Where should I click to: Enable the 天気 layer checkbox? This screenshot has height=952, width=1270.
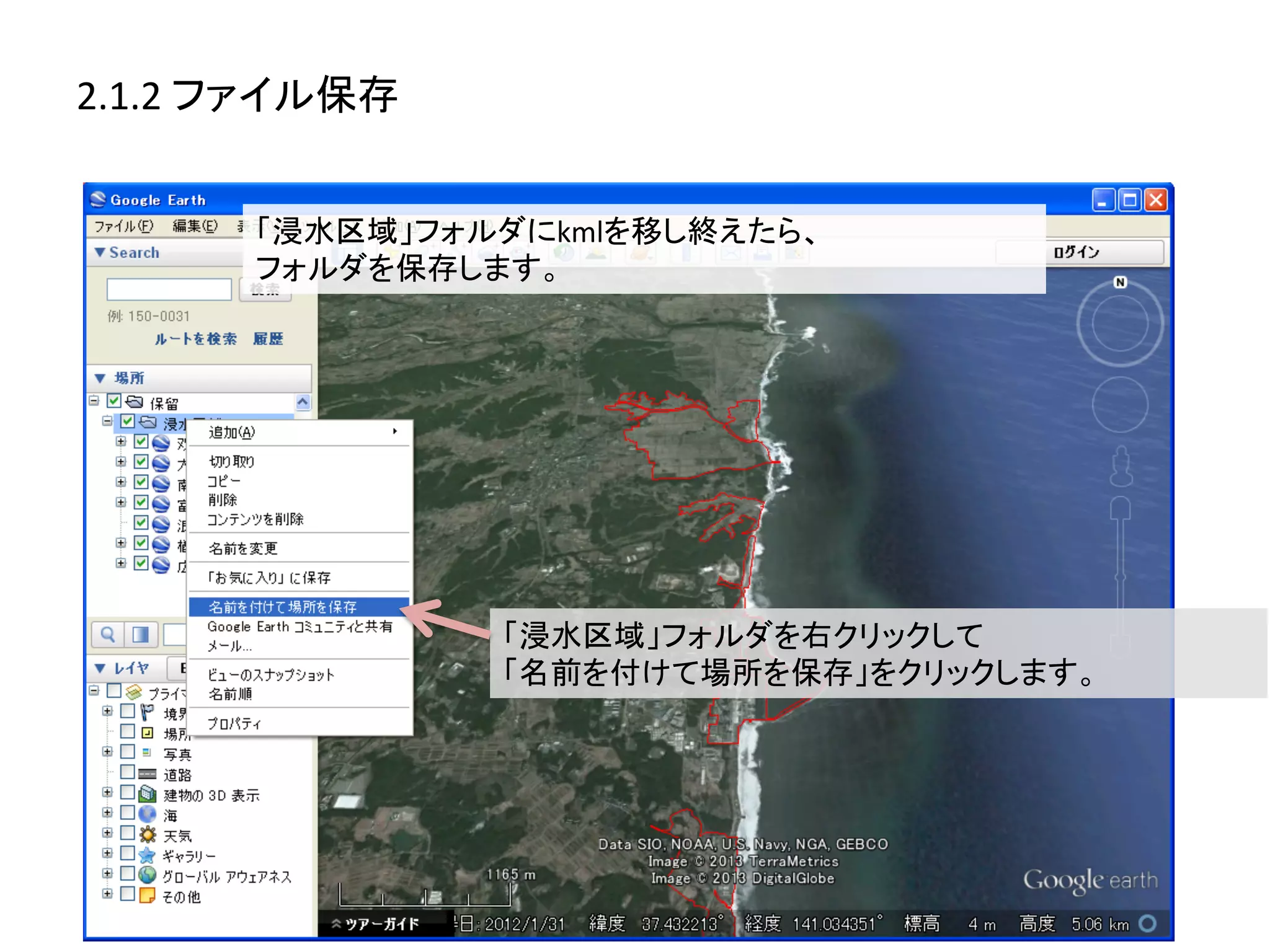(x=127, y=832)
